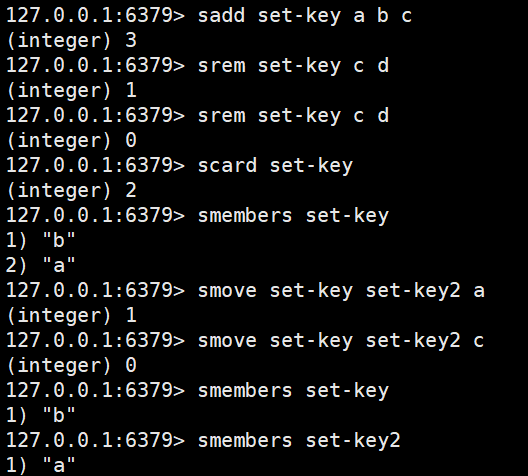Click the '(integer) 2' scard result
Screen dimensions: 528x476
pos(72,191)
